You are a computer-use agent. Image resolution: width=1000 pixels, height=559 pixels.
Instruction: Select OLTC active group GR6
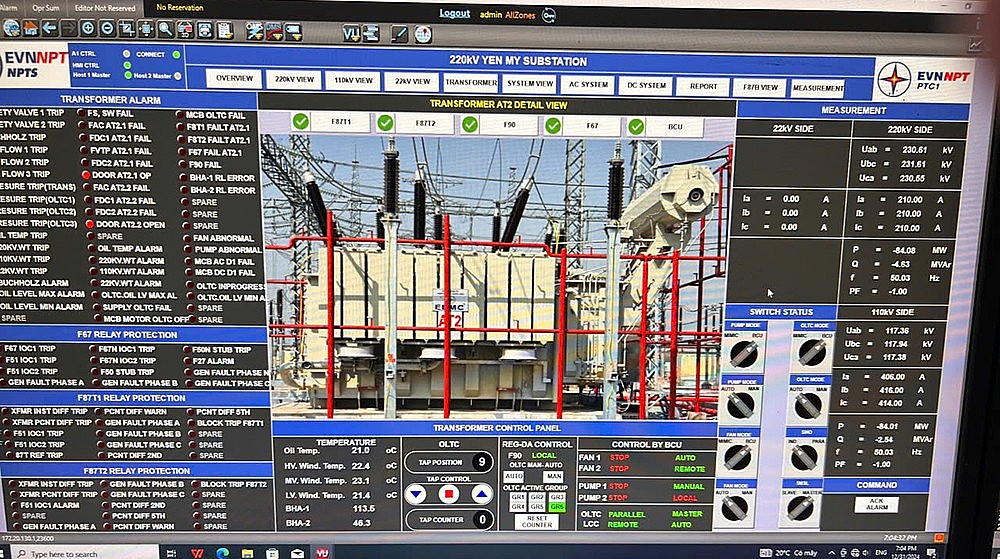(556, 507)
